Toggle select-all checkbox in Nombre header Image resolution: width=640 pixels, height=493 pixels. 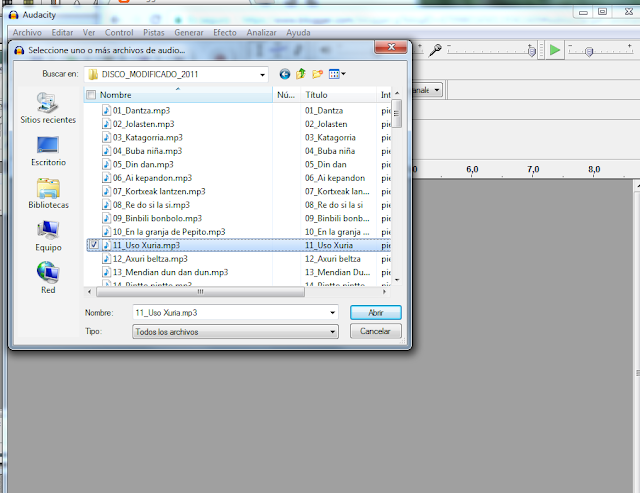click(91, 95)
